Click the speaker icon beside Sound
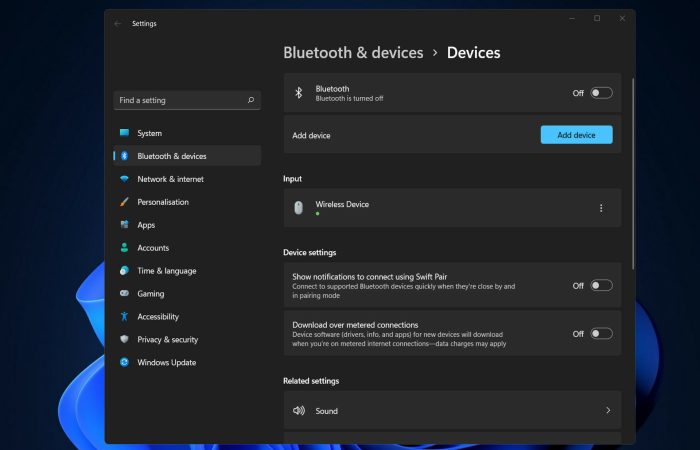Image resolution: width=700 pixels, height=450 pixels. click(x=299, y=411)
